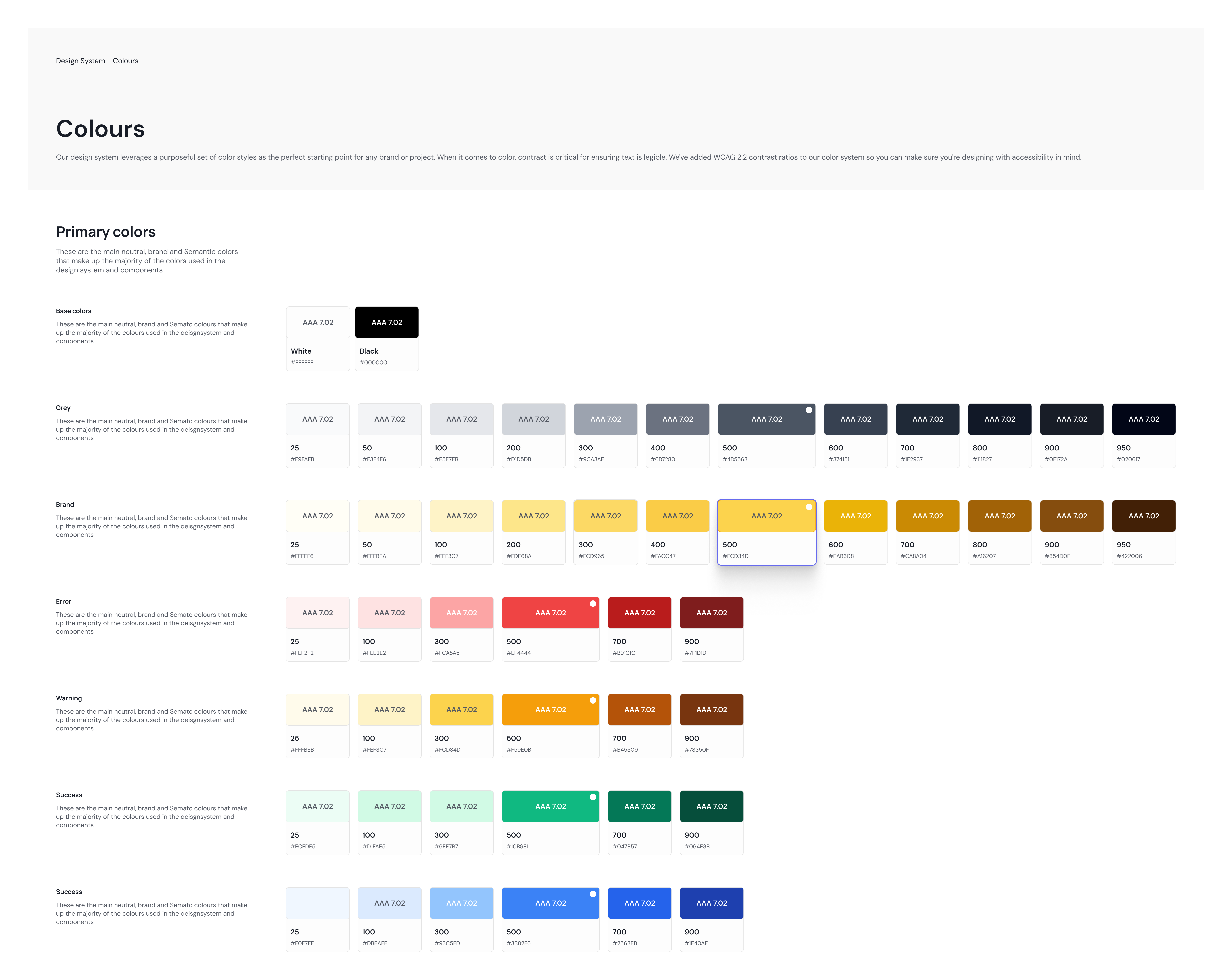Select Warning 25 swatch #FFFBEB
Image resolution: width=1232 pixels, height=980 pixels.
coord(318,726)
